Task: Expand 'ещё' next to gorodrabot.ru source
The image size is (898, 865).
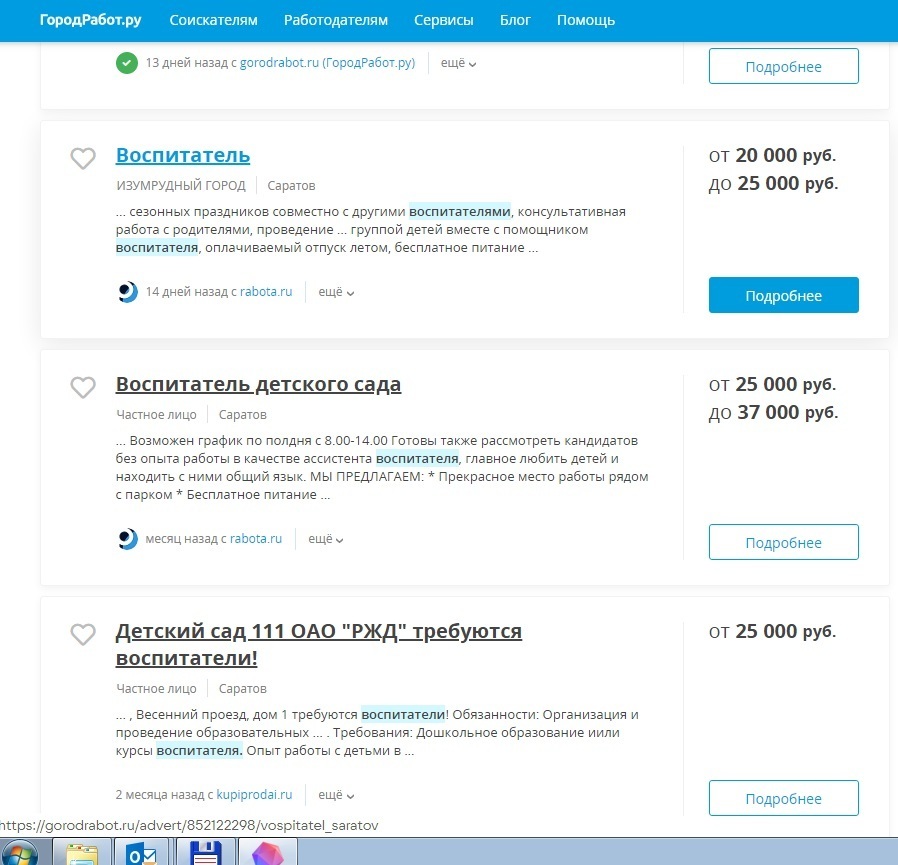Action: pyautogui.click(x=458, y=63)
